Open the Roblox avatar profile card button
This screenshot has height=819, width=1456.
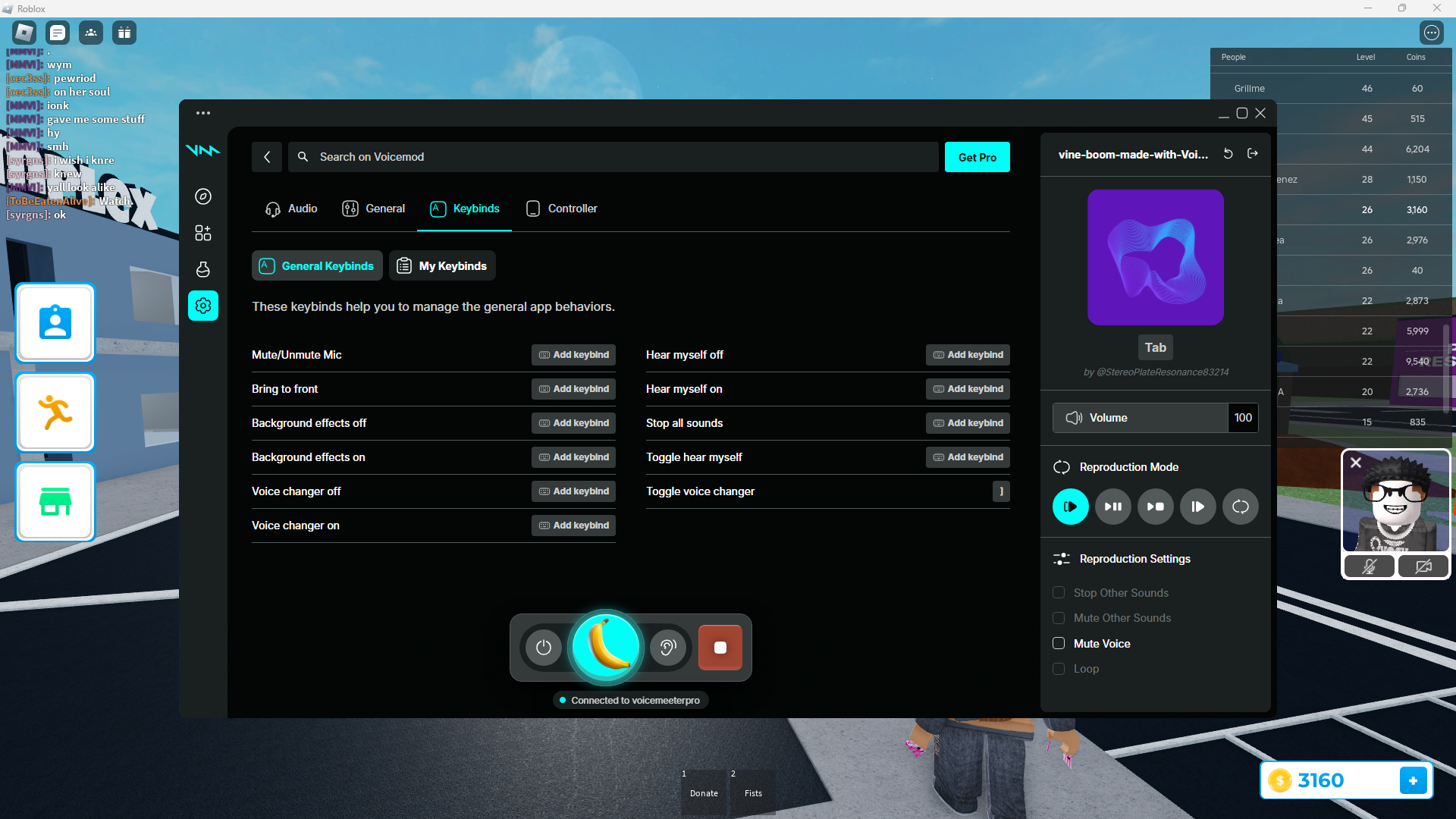[55, 323]
